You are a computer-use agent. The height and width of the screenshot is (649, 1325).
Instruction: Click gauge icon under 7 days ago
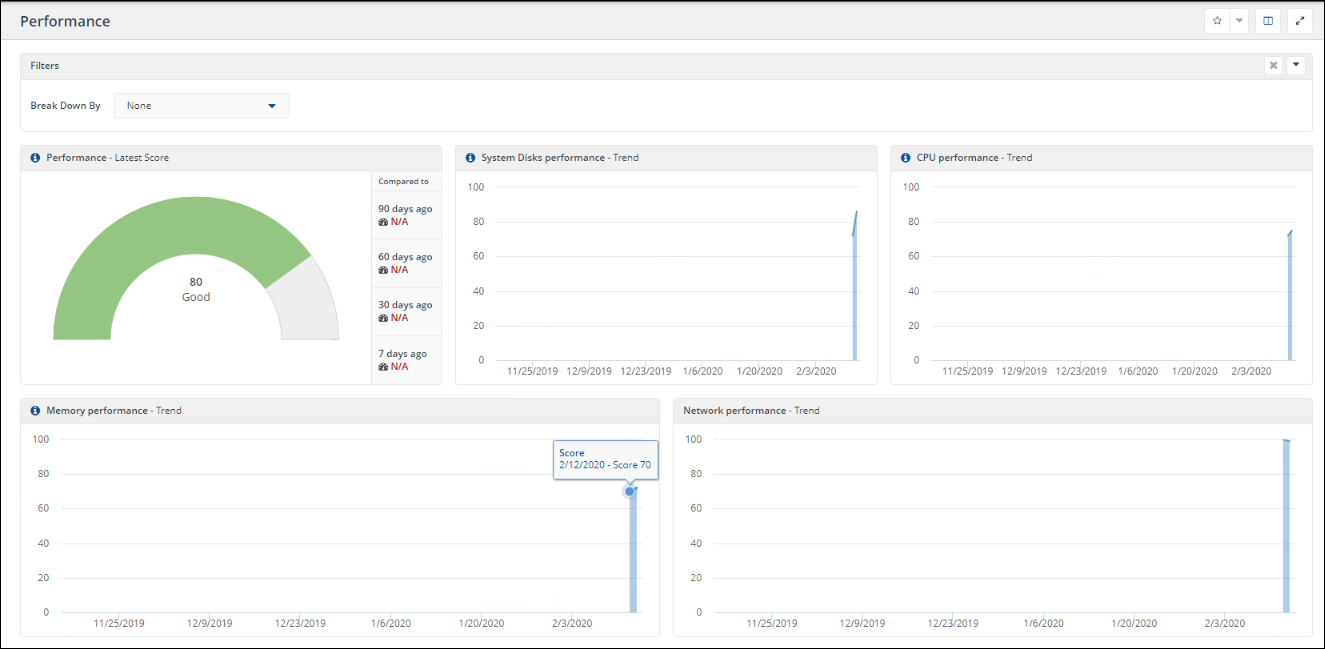coord(383,367)
